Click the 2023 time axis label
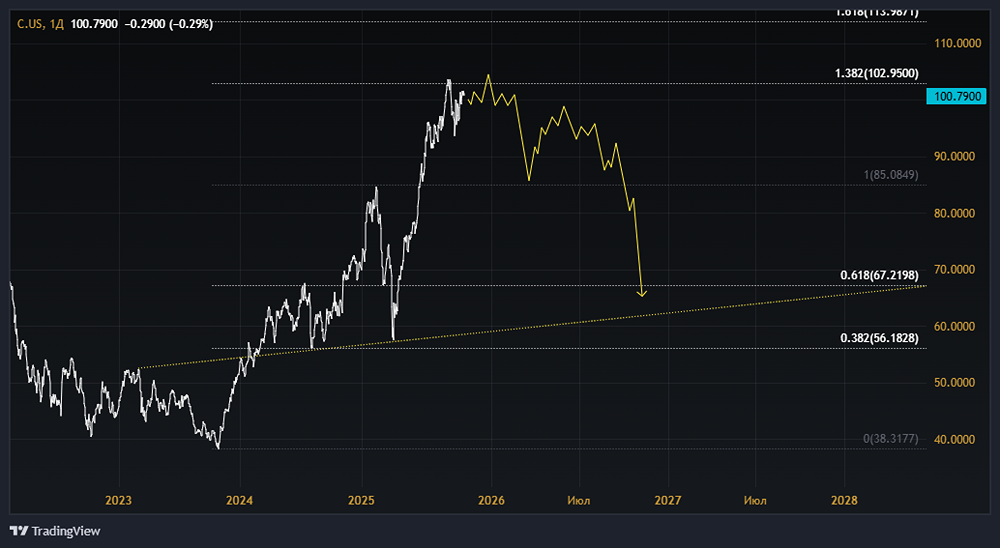Screen dimensions: 1000x548 pos(118,500)
